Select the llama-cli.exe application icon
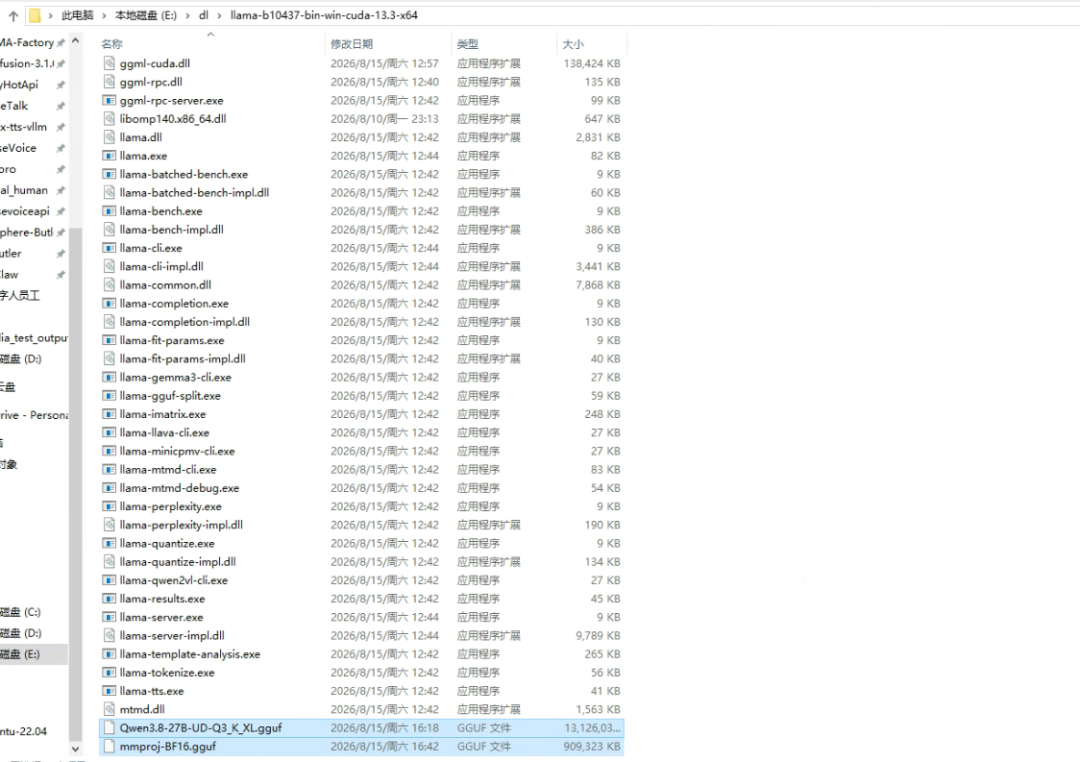Viewport: 1080px width, 762px height. 109,248
